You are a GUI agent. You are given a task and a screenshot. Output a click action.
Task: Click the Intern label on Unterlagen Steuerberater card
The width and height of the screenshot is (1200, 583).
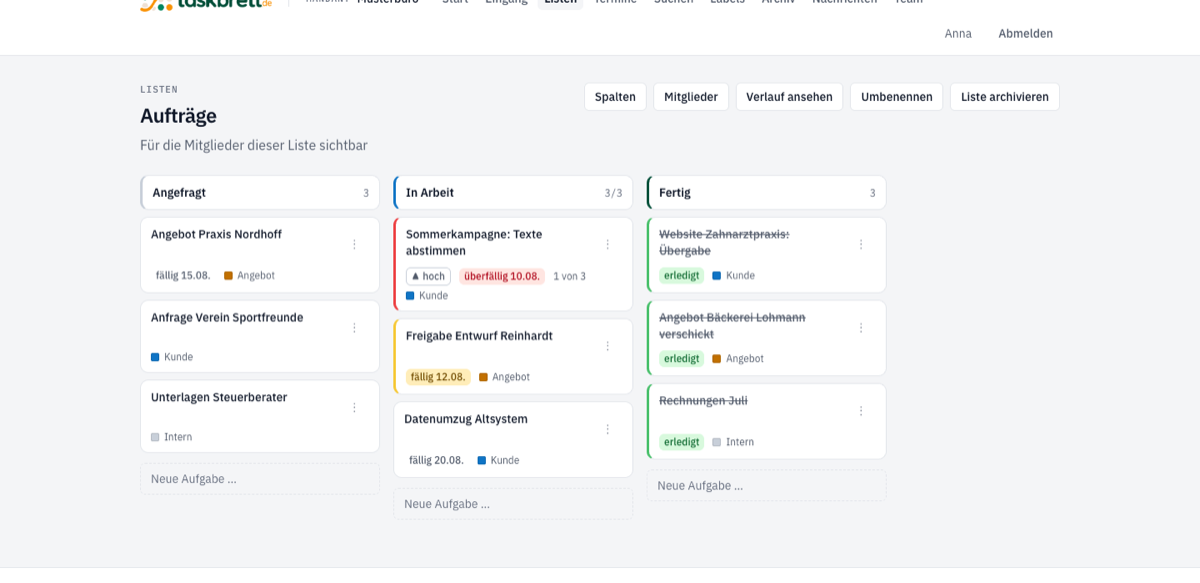pos(172,437)
